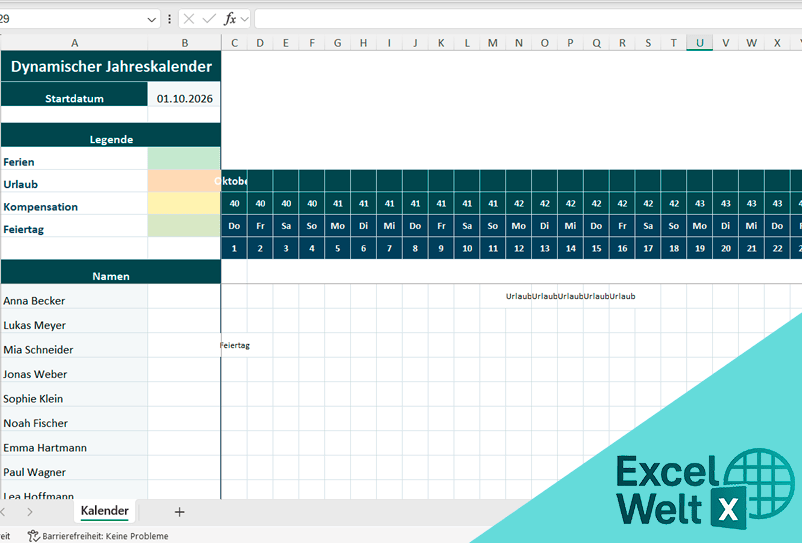This screenshot has width=802, height=543.
Task: Click the next-sheet navigation arrow
Action: point(30,512)
